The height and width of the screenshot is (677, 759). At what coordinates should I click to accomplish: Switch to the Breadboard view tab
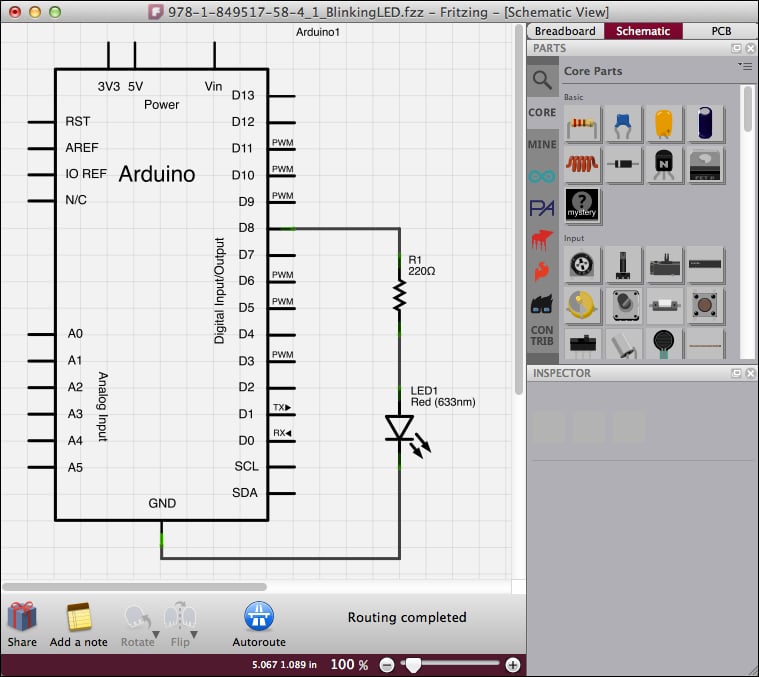(x=565, y=31)
